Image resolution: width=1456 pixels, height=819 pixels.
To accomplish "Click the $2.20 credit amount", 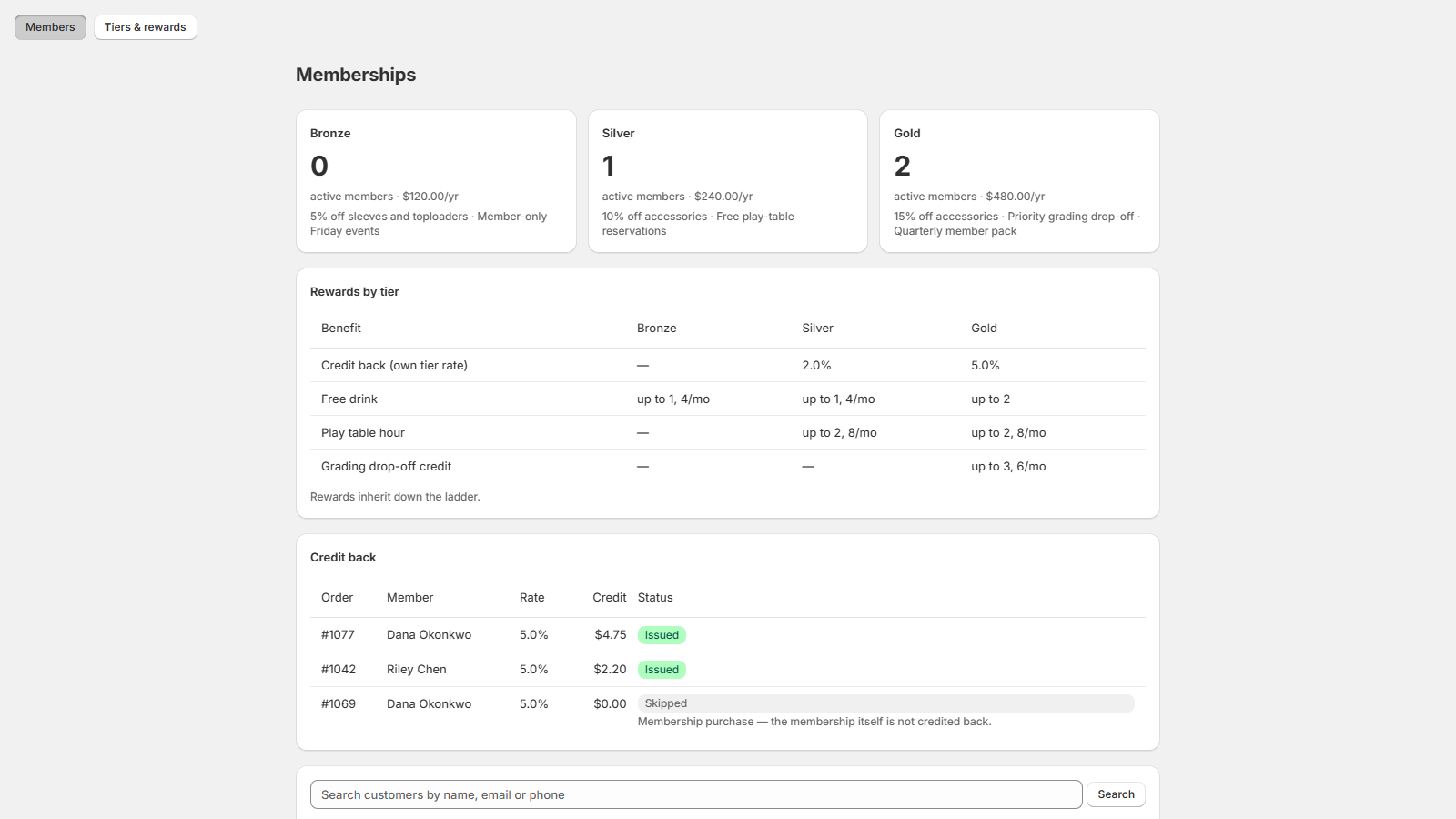I will click(x=610, y=669).
